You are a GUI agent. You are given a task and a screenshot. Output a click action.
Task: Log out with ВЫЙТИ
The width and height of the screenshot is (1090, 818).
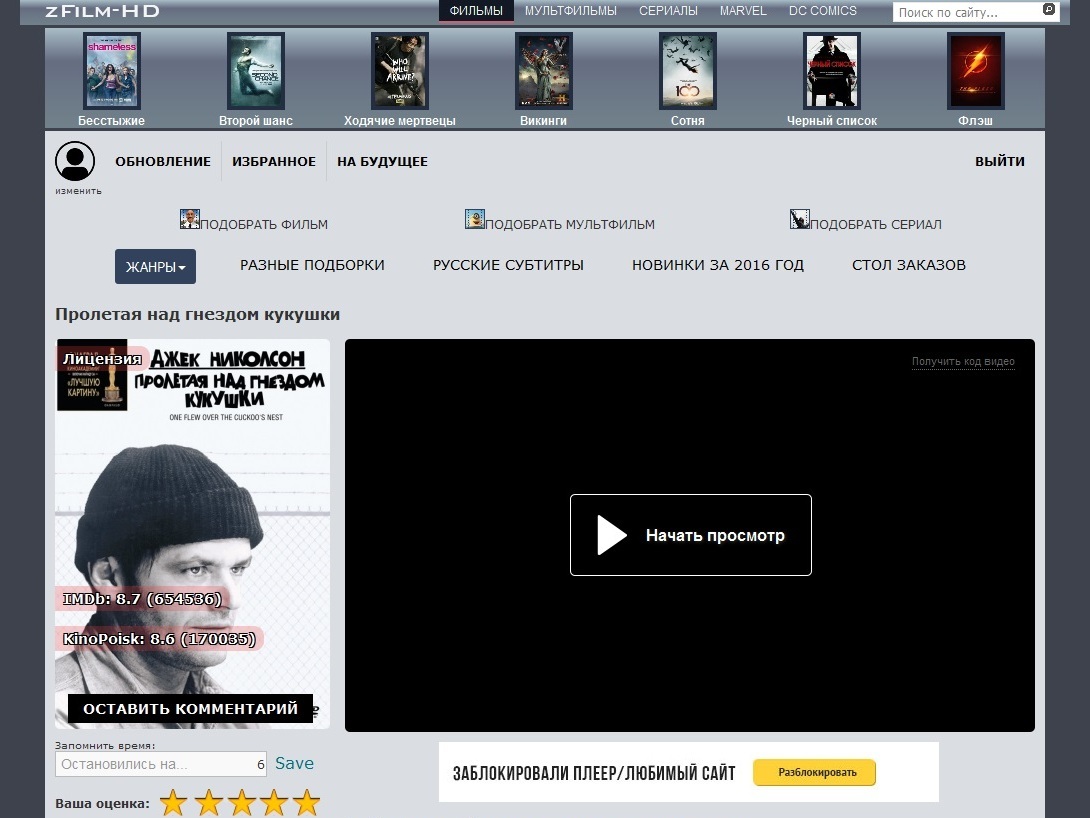coord(1000,161)
